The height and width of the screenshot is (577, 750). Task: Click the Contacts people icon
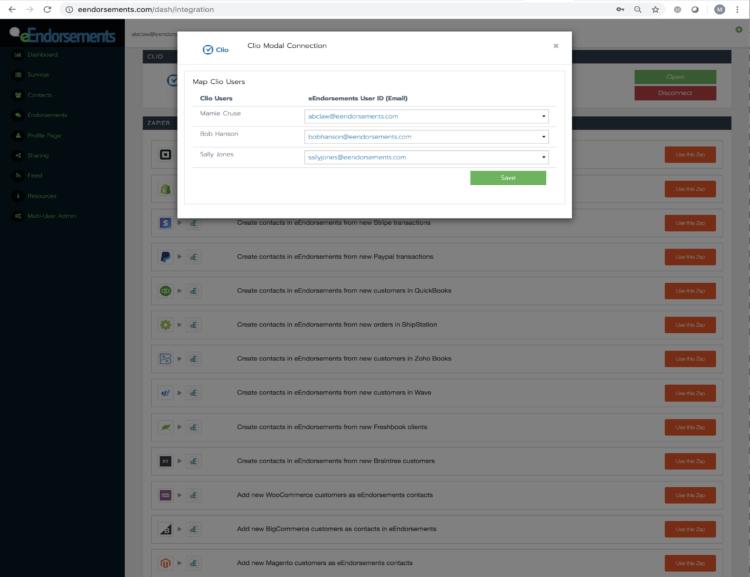18,95
